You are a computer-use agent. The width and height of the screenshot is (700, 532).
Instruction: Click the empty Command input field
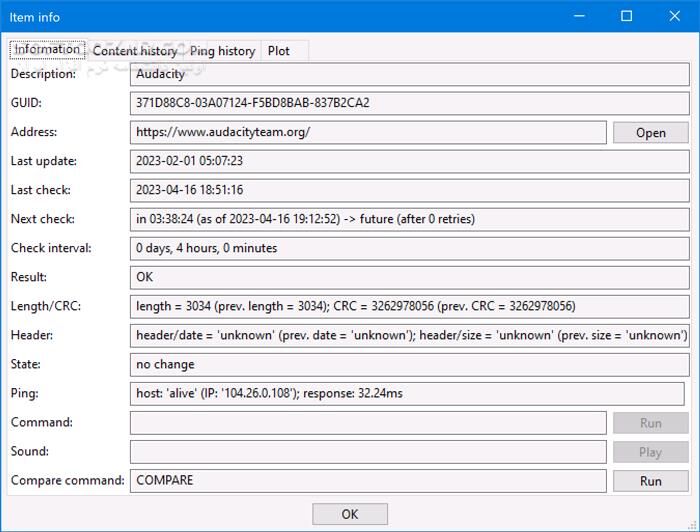click(368, 423)
